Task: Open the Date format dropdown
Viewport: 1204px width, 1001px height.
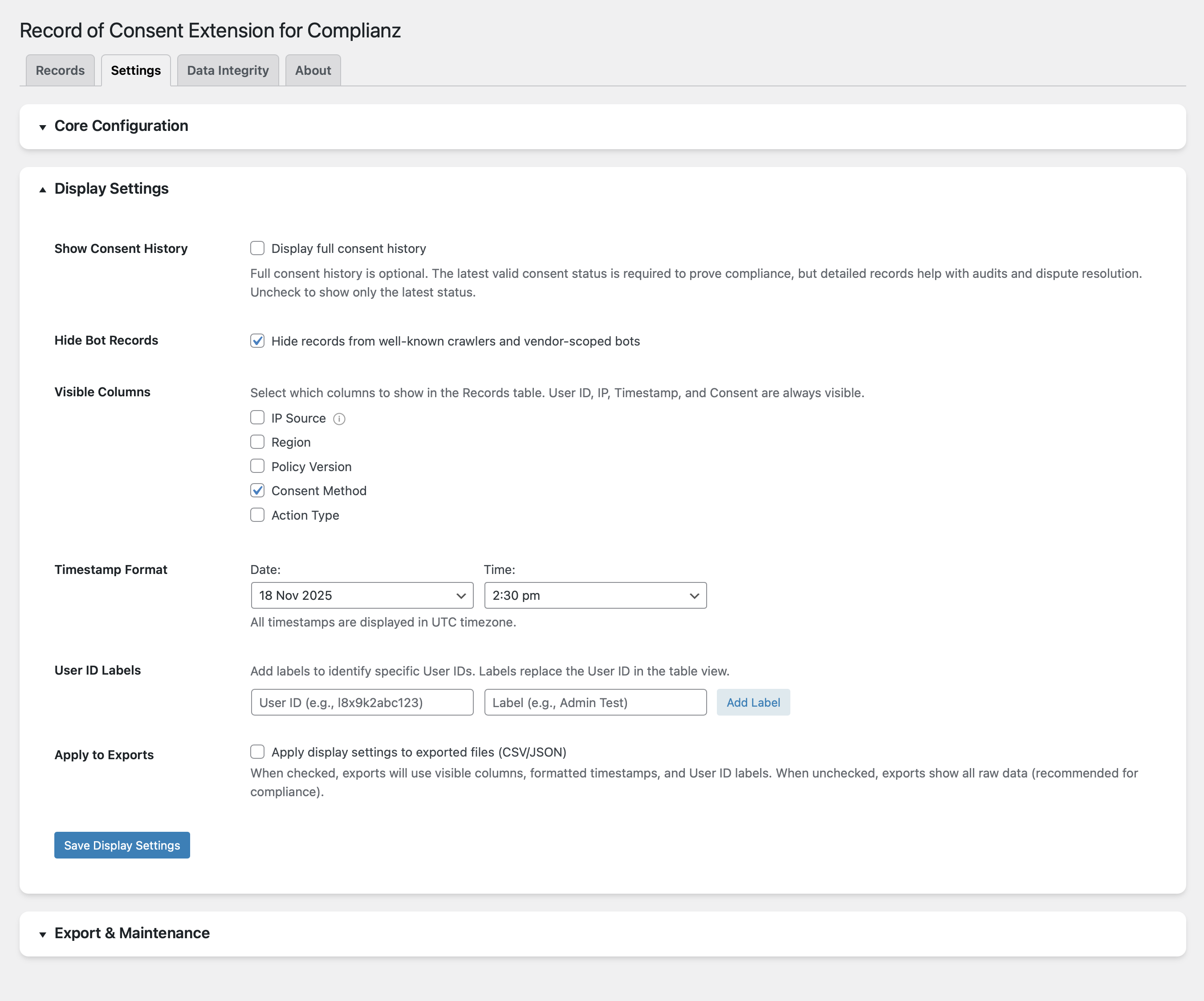Action: (x=362, y=595)
